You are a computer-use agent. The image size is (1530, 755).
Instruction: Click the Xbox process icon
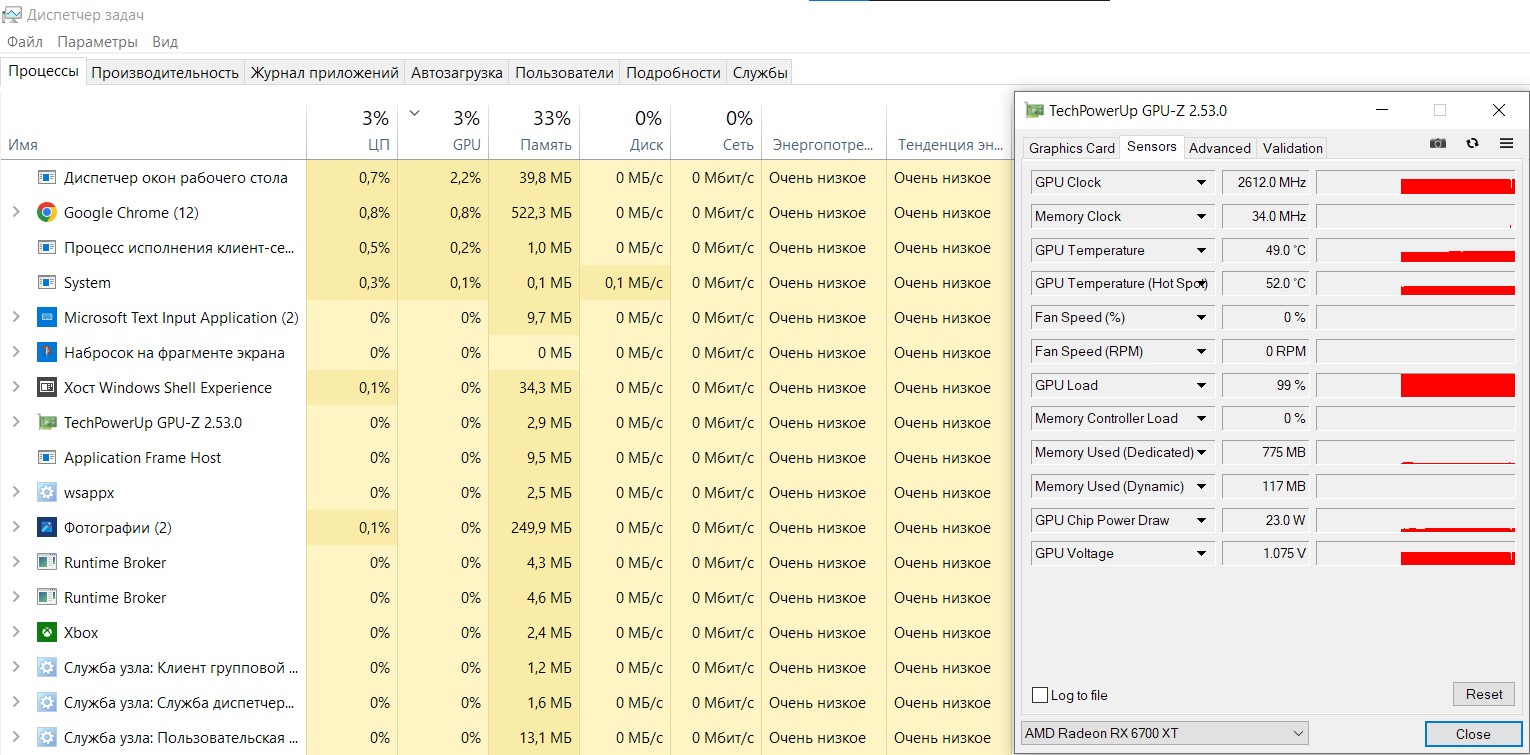click(x=46, y=633)
